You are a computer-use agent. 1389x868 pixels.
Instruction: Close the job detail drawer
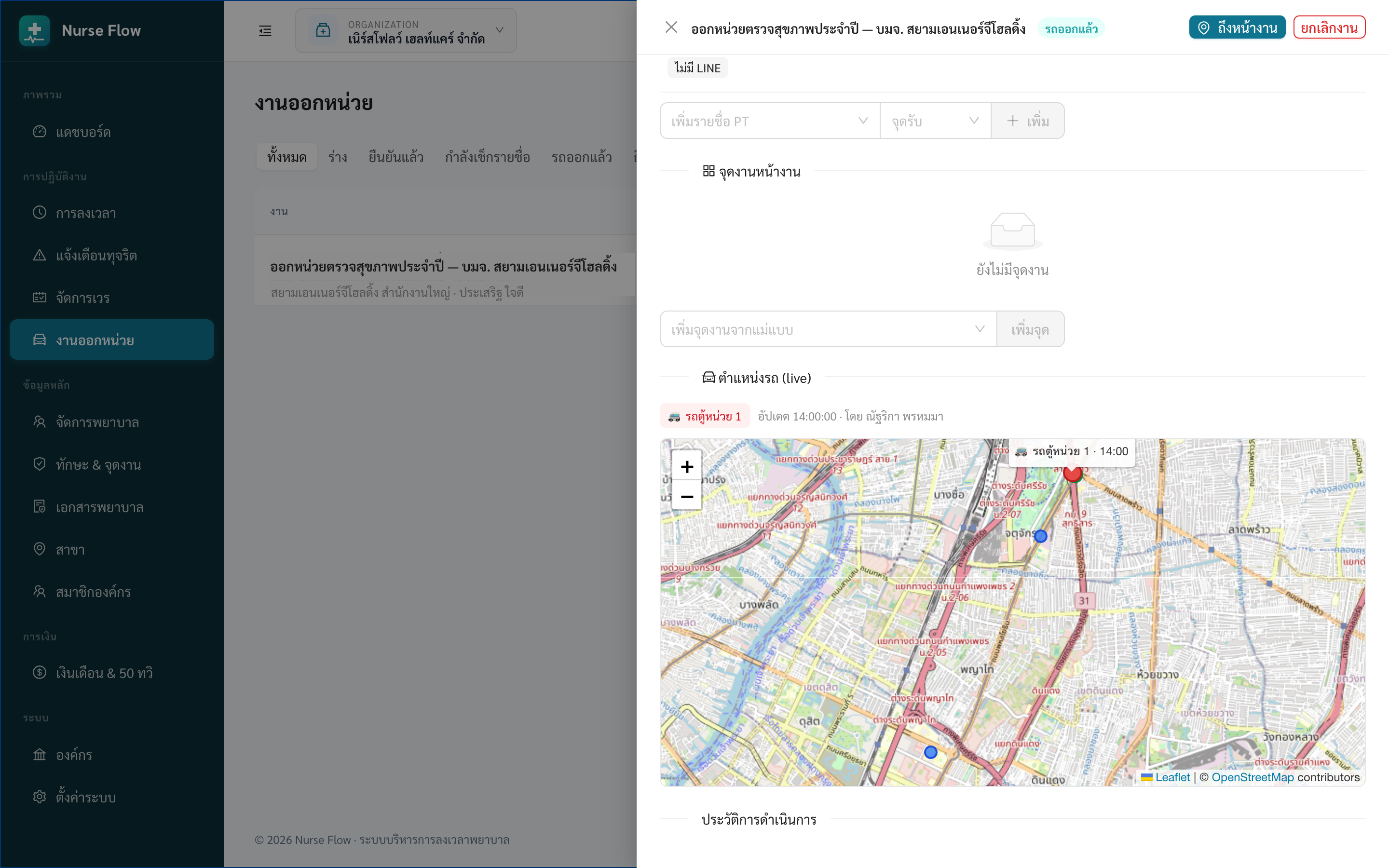pos(671,27)
